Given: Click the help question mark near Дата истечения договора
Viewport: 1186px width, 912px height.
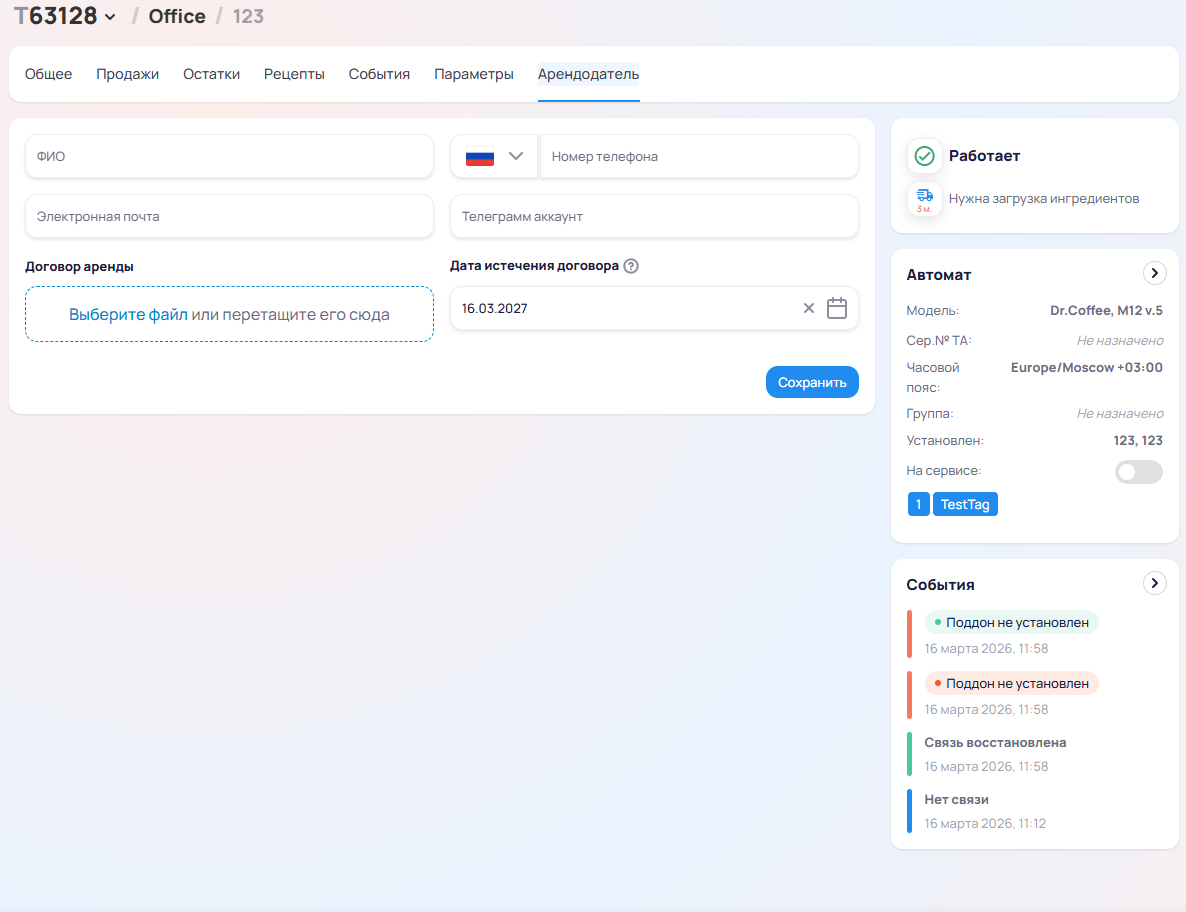Looking at the screenshot, I should point(631,266).
